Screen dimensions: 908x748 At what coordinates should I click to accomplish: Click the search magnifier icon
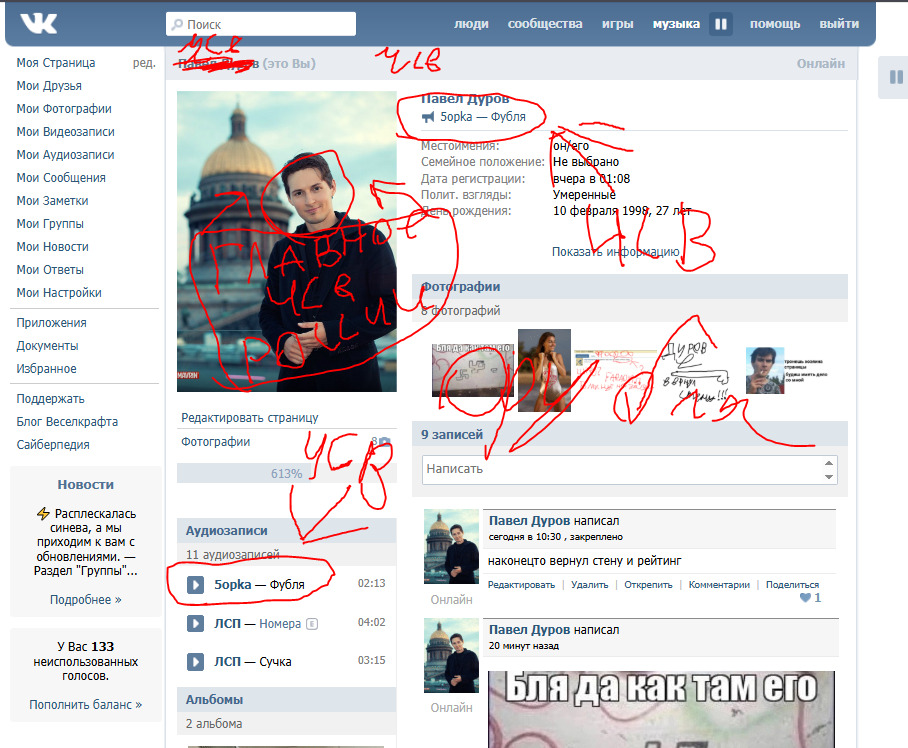pos(177,24)
